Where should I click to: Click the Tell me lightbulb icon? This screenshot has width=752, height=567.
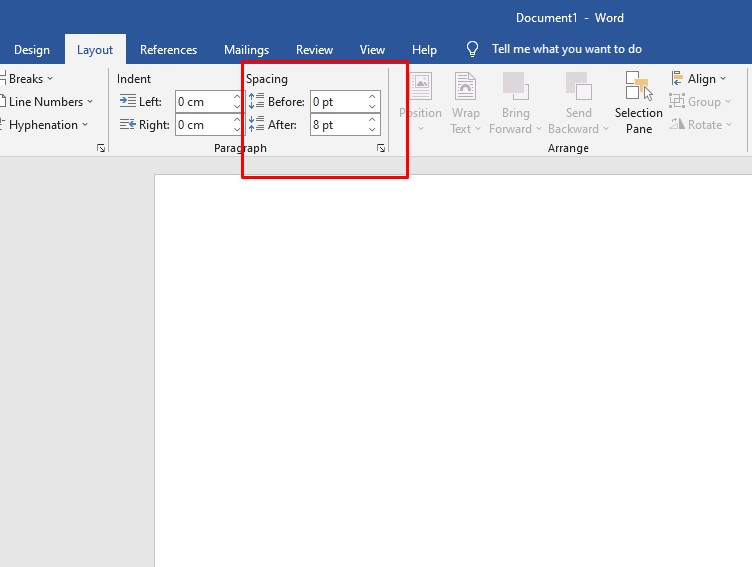pyautogui.click(x=472, y=49)
